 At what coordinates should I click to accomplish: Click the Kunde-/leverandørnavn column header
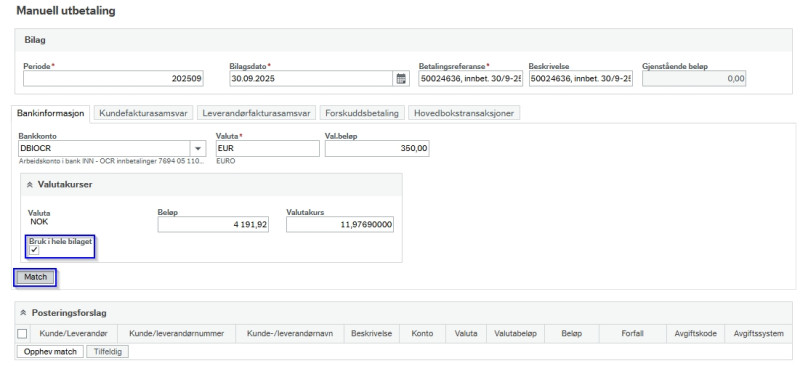(290, 333)
